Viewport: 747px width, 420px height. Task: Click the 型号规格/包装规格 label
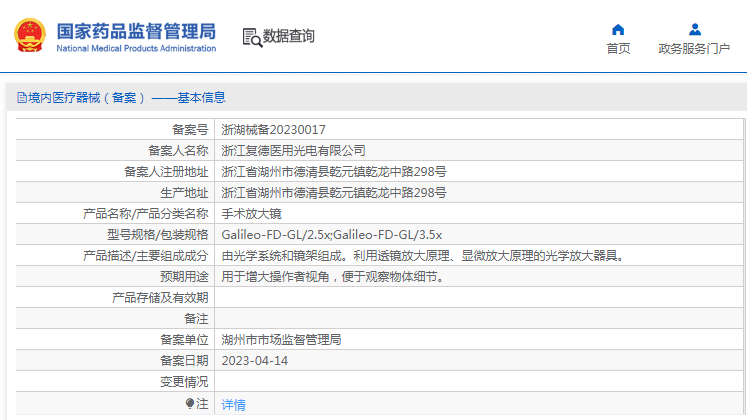click(x=158, y=235)
